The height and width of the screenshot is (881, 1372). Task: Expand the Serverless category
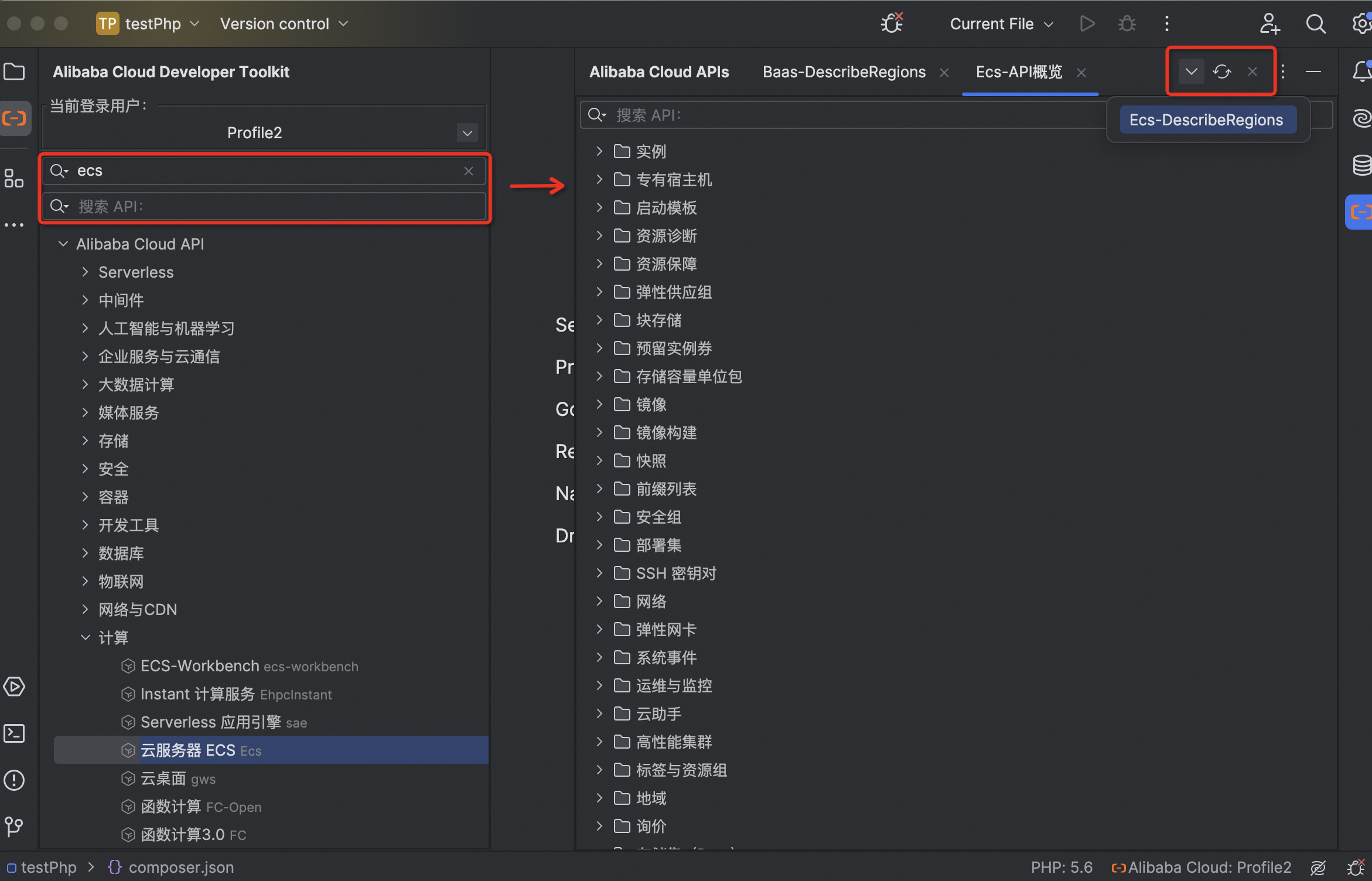pos(86,272)
